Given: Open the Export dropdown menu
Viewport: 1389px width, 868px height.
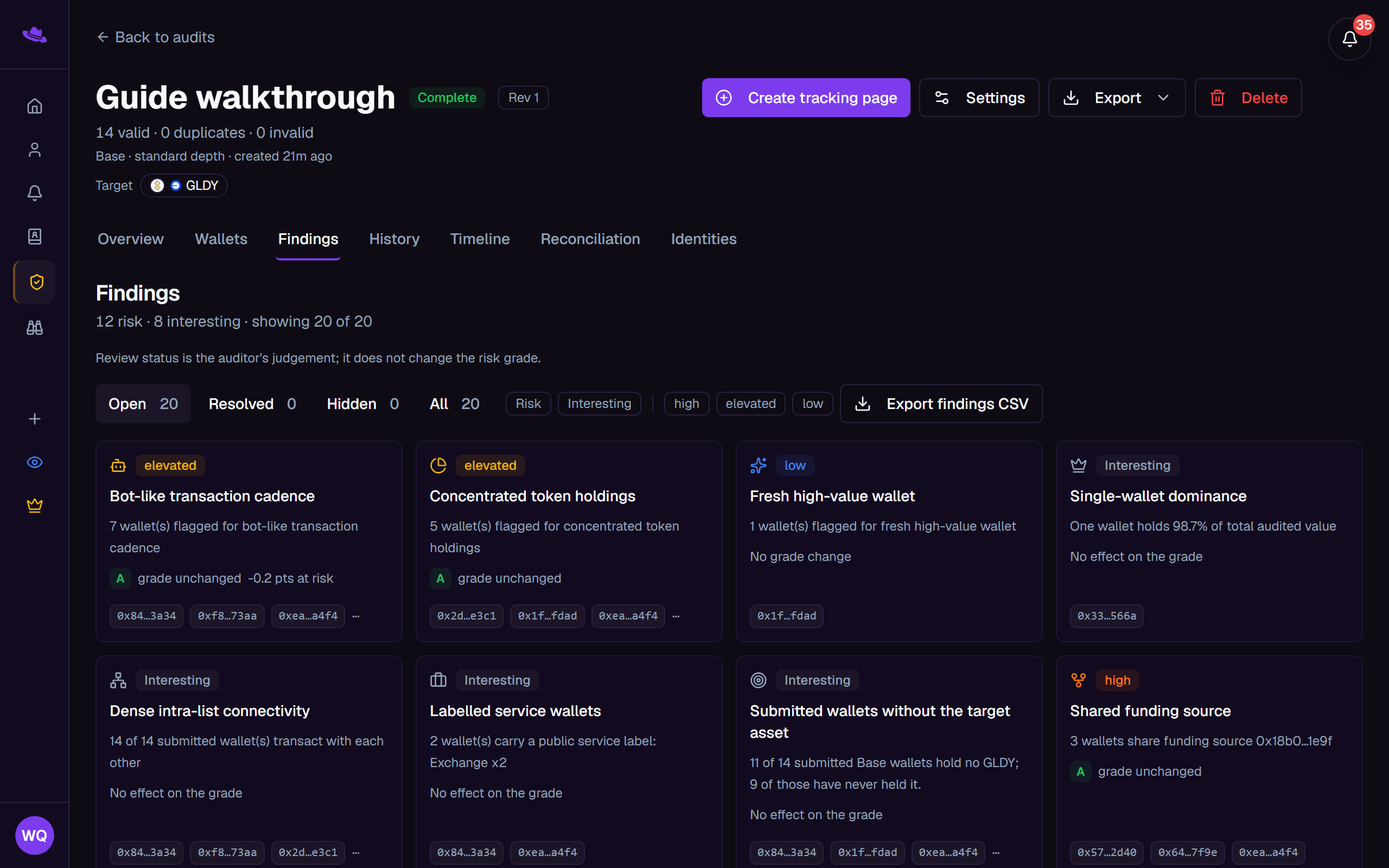Looking at the screenshot, I should (x=1117, y=98).
